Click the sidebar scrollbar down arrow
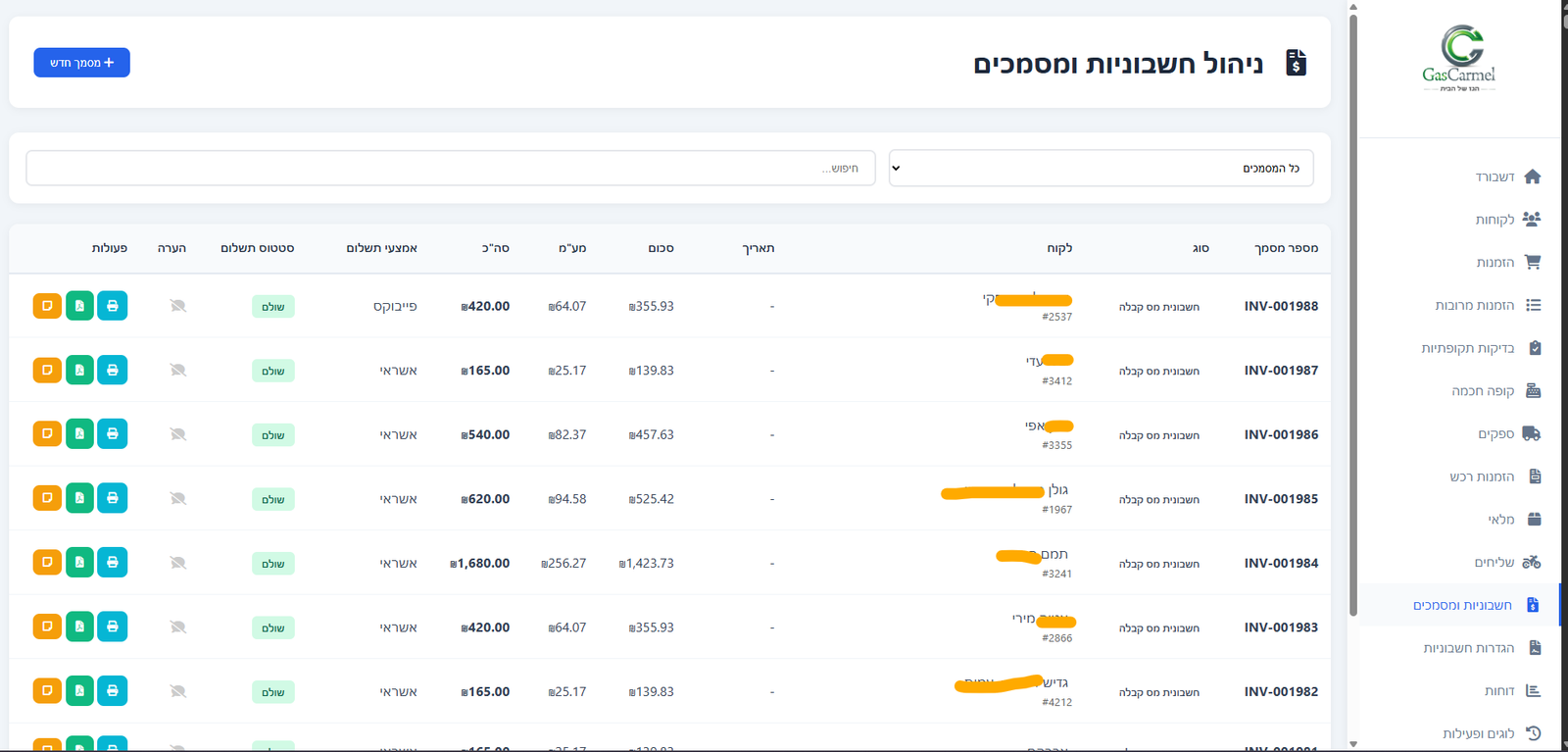 point(1353,744)
